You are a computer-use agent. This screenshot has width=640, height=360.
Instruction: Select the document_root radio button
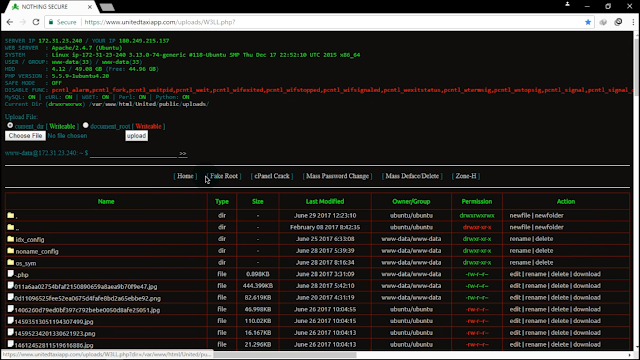tap(85, 125)
